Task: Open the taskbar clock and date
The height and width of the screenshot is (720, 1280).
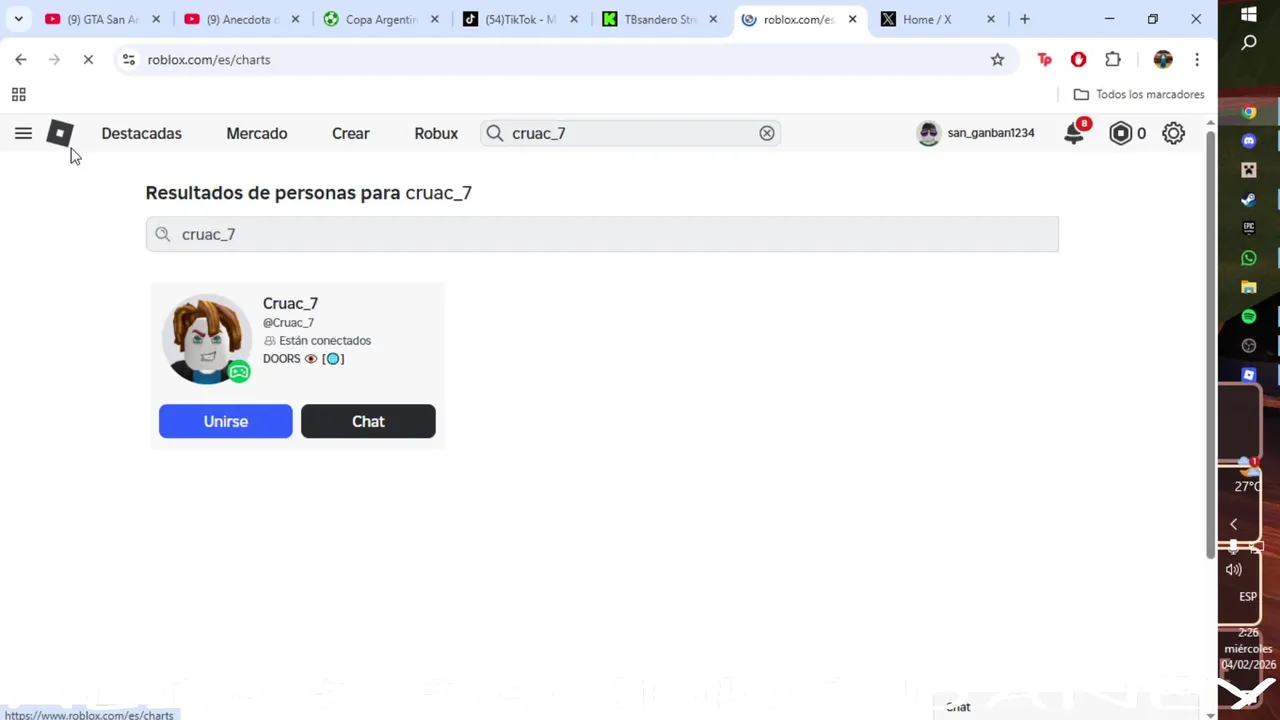Action: [x=1248, y=649]
